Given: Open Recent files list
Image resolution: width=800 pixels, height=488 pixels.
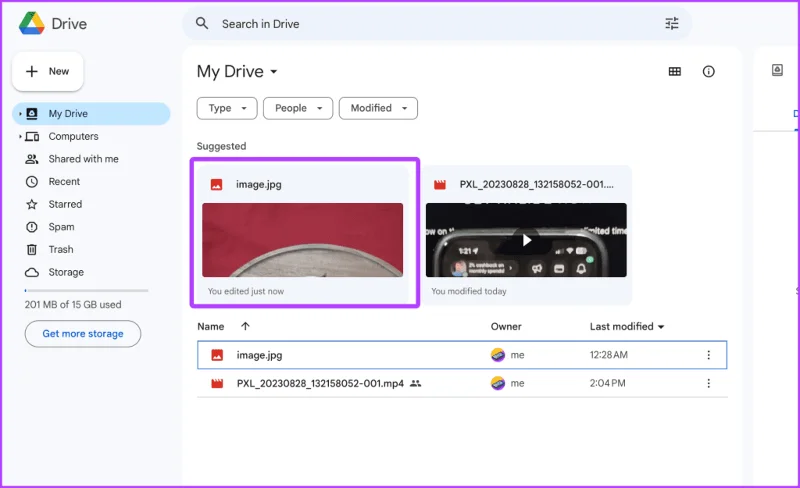Looking at the screenshot, I should click(x=64, y=182).
